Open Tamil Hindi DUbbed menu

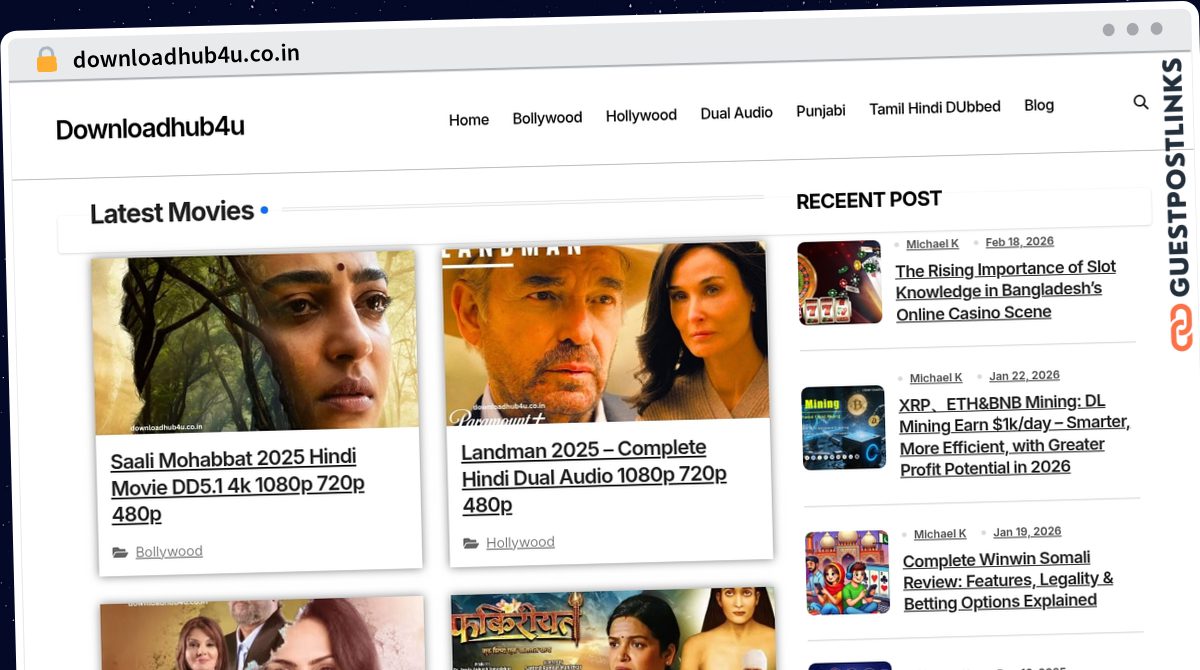tap(934, 108)
